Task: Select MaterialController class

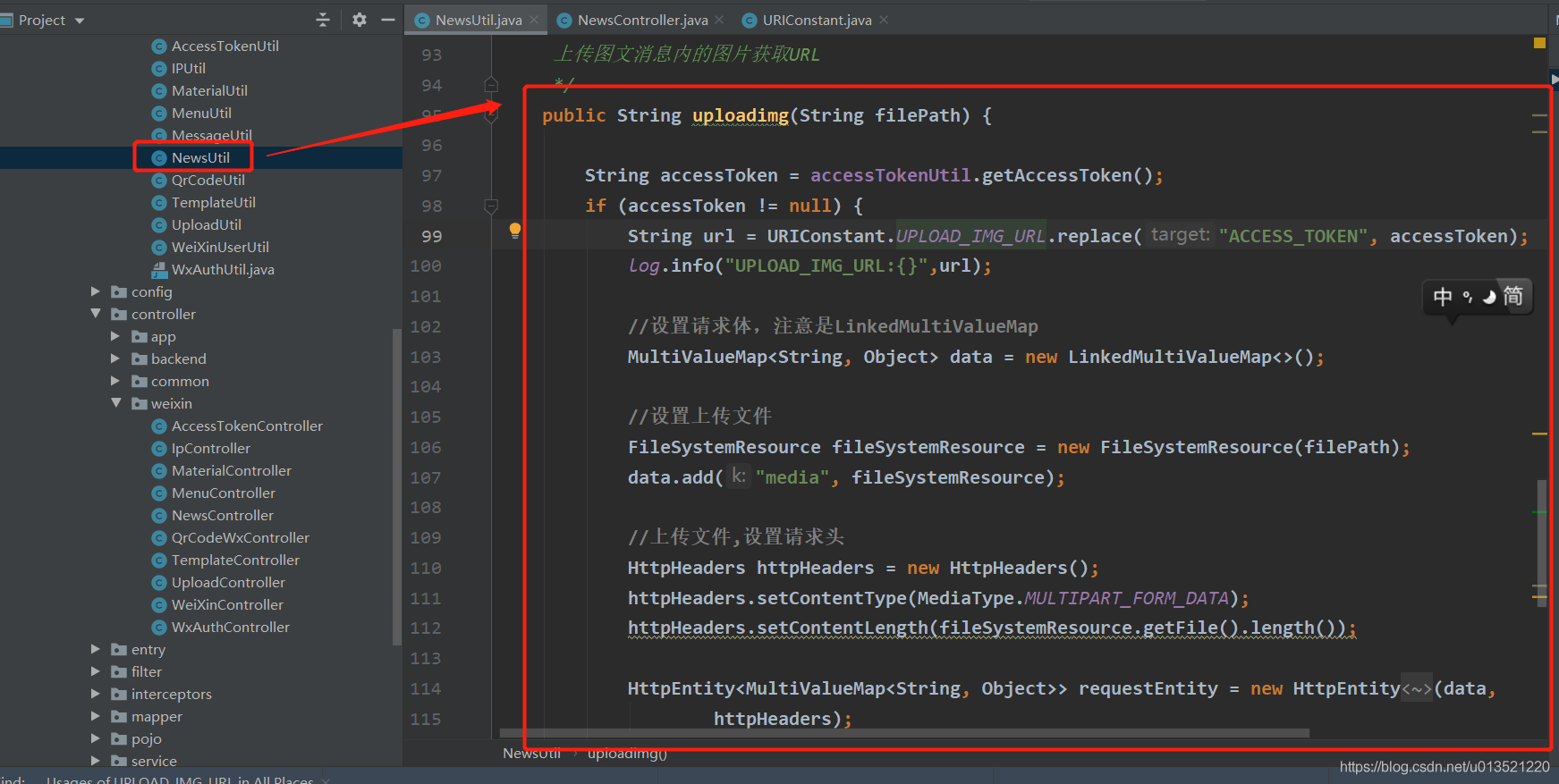Action: 231,470
